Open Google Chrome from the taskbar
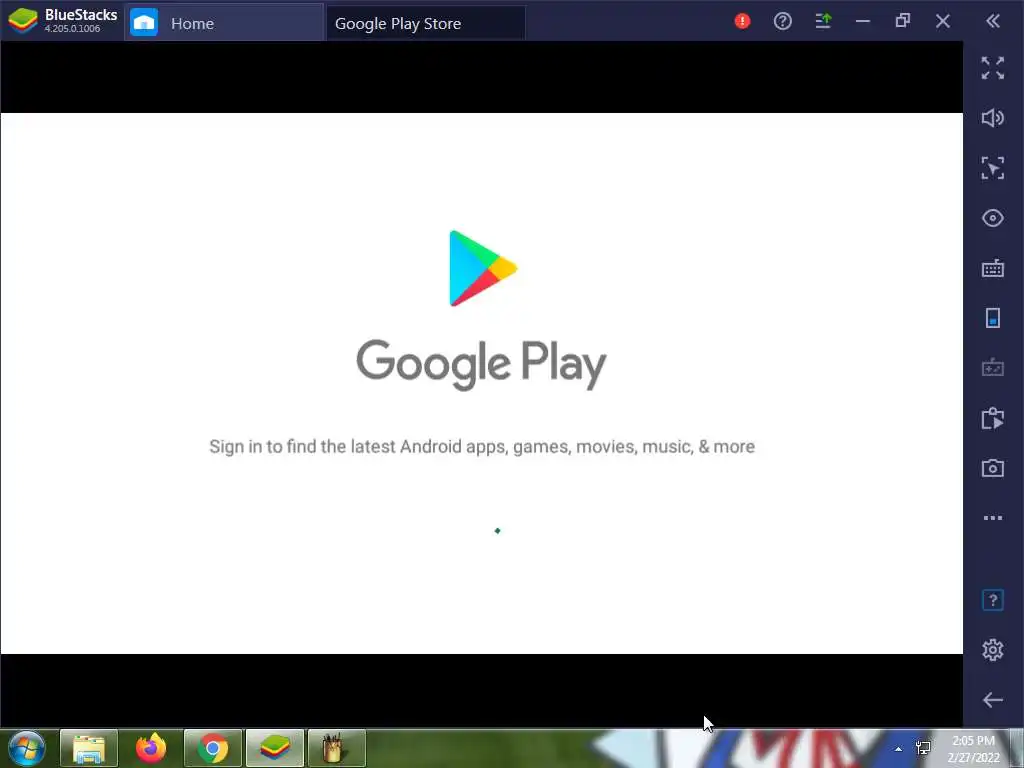Viewport: 1024px width, 768px height. point(213,748)
